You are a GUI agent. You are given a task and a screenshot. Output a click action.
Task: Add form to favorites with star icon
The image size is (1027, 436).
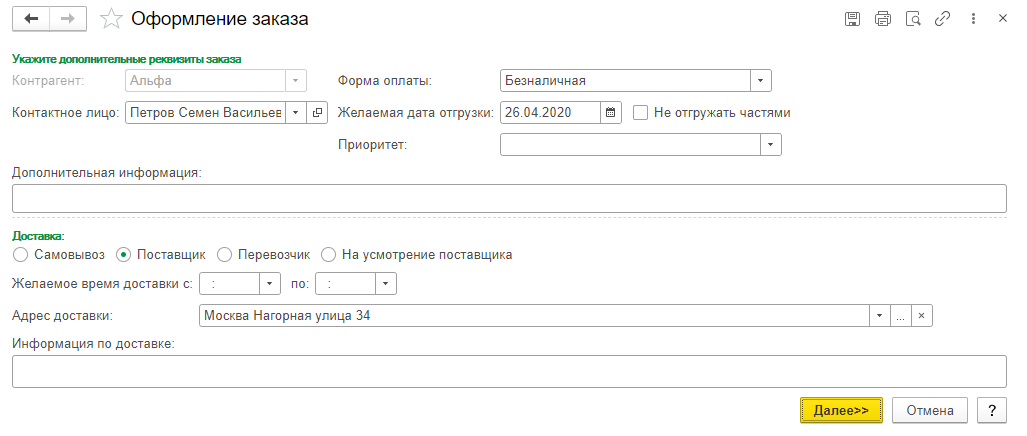pos(113,19)
